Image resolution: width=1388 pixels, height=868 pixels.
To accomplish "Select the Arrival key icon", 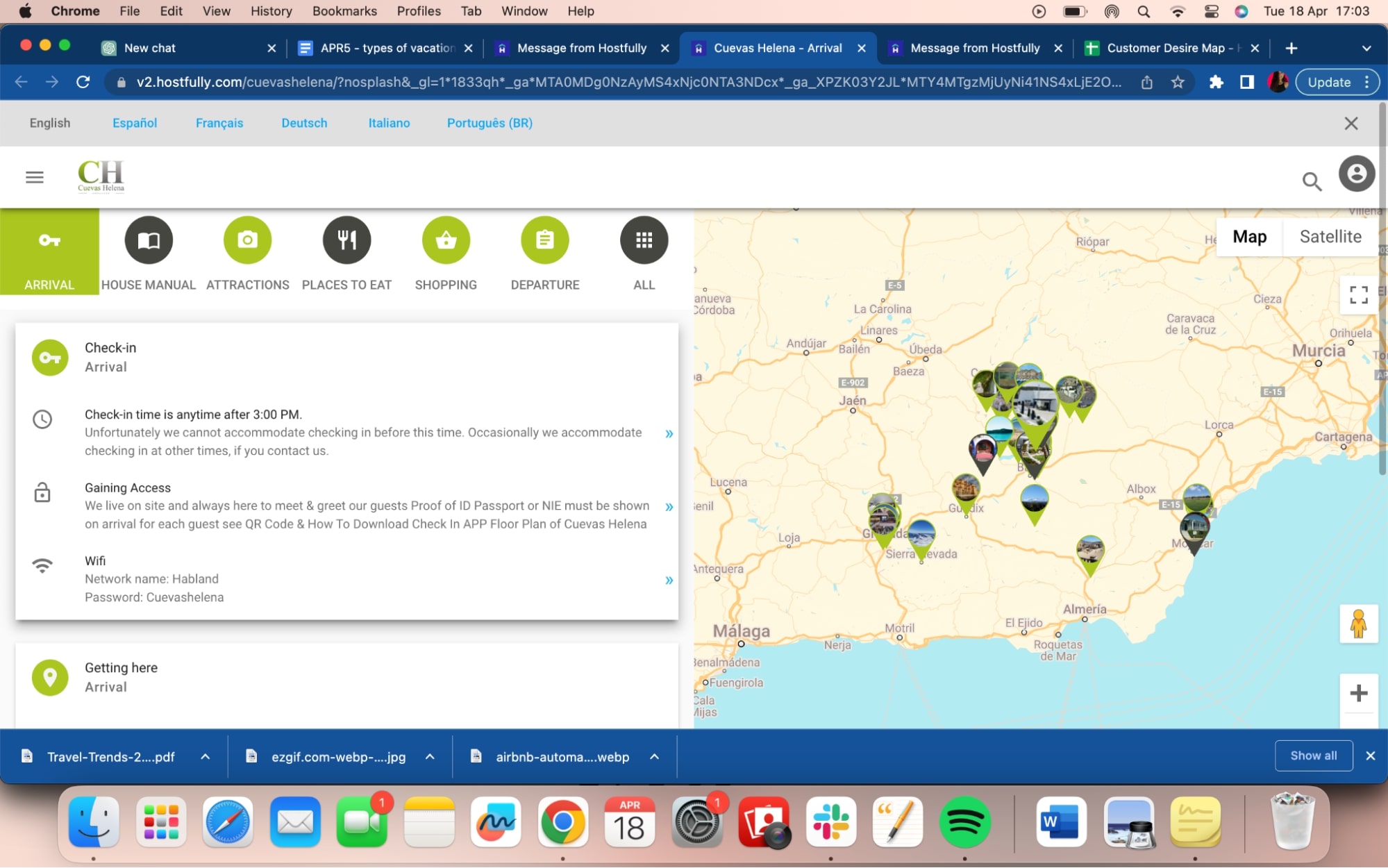I will (x=49, y=240).
